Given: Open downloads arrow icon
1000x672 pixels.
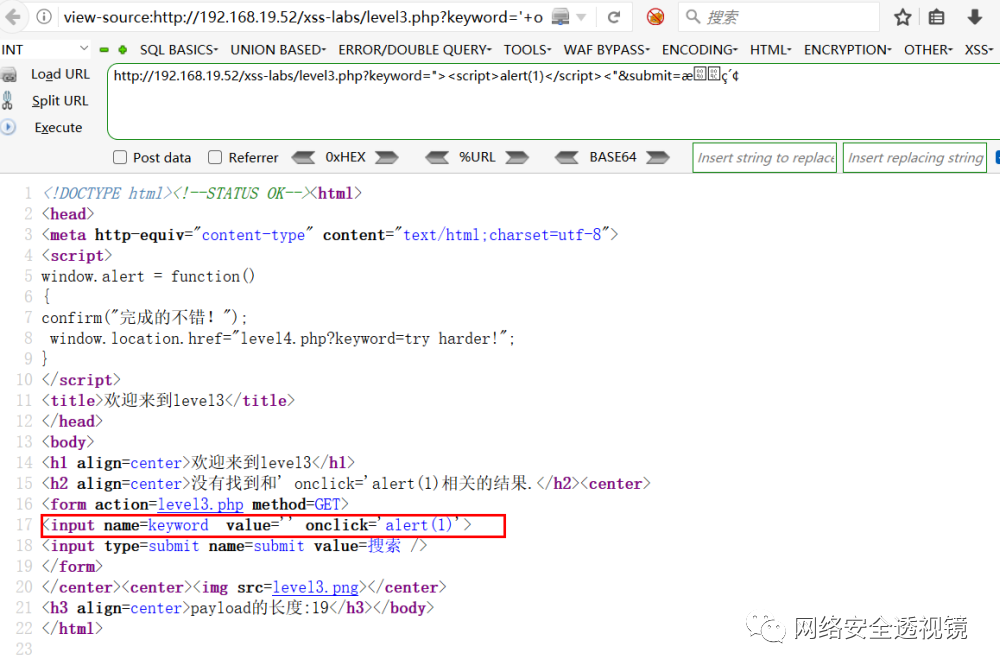Looking at the screenshot, I should coord(974,17).
